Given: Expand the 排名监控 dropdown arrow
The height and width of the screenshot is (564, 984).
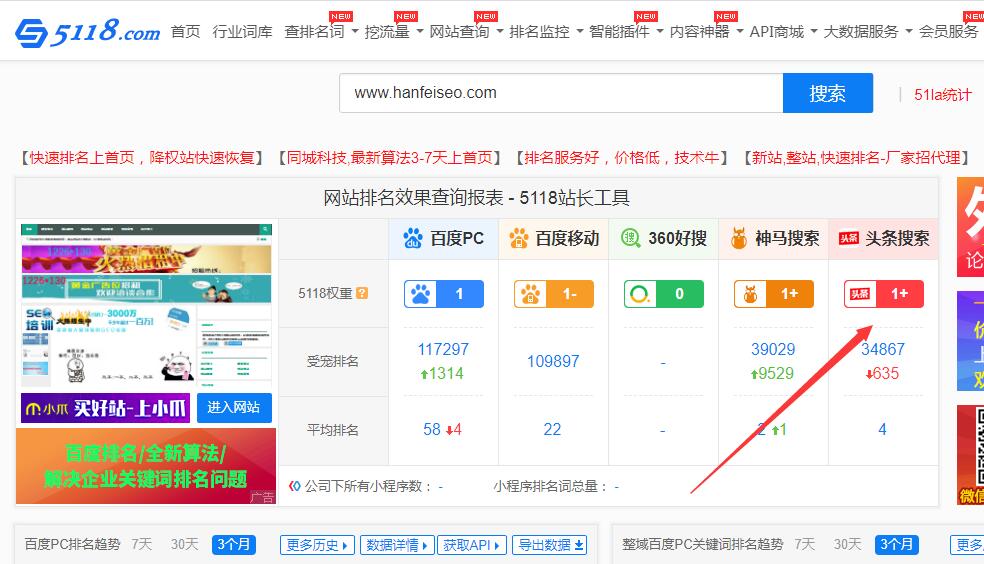Looking at the screenshot, I should [579, 31].
